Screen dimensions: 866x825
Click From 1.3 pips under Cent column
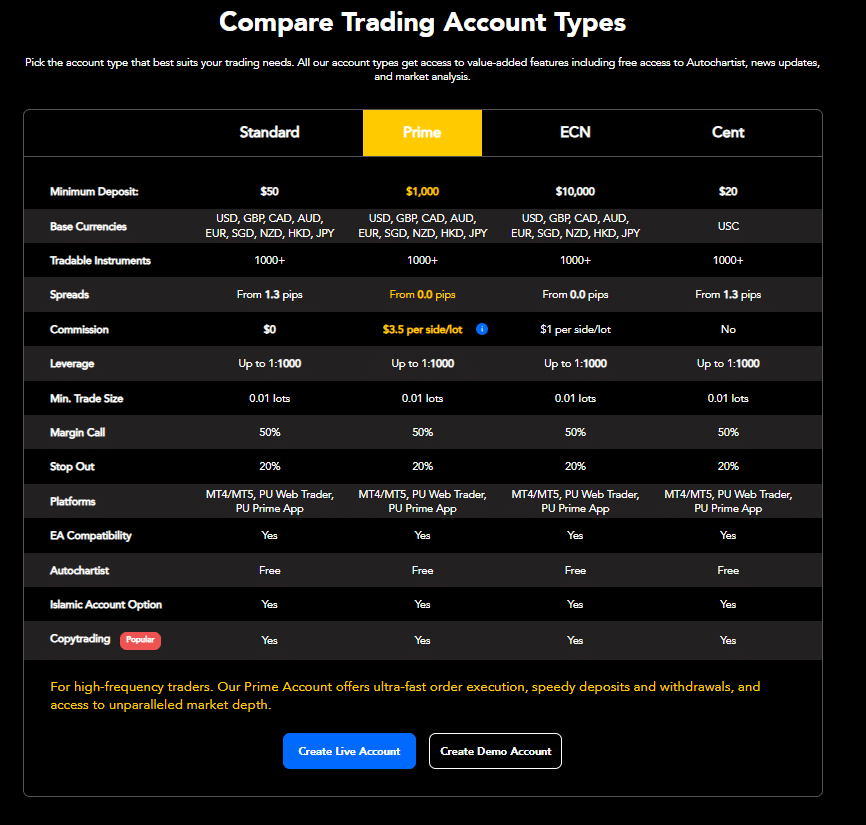[x=728, y=294]
